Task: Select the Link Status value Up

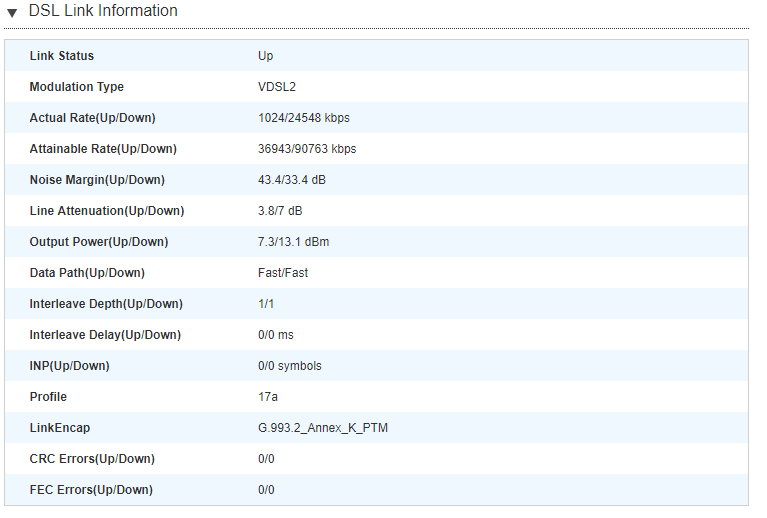Action: [266, 56]
